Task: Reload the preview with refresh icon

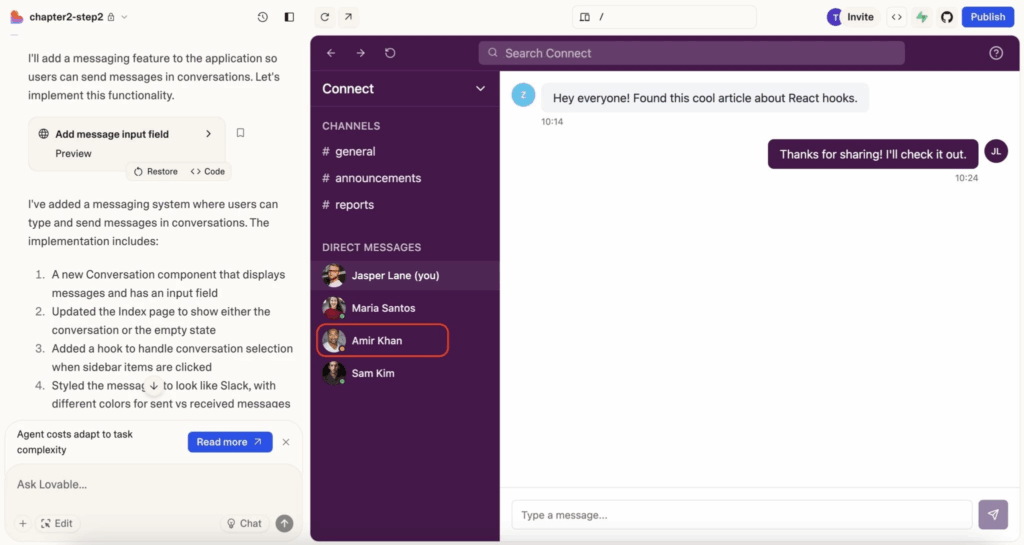Action: (325, 17)
